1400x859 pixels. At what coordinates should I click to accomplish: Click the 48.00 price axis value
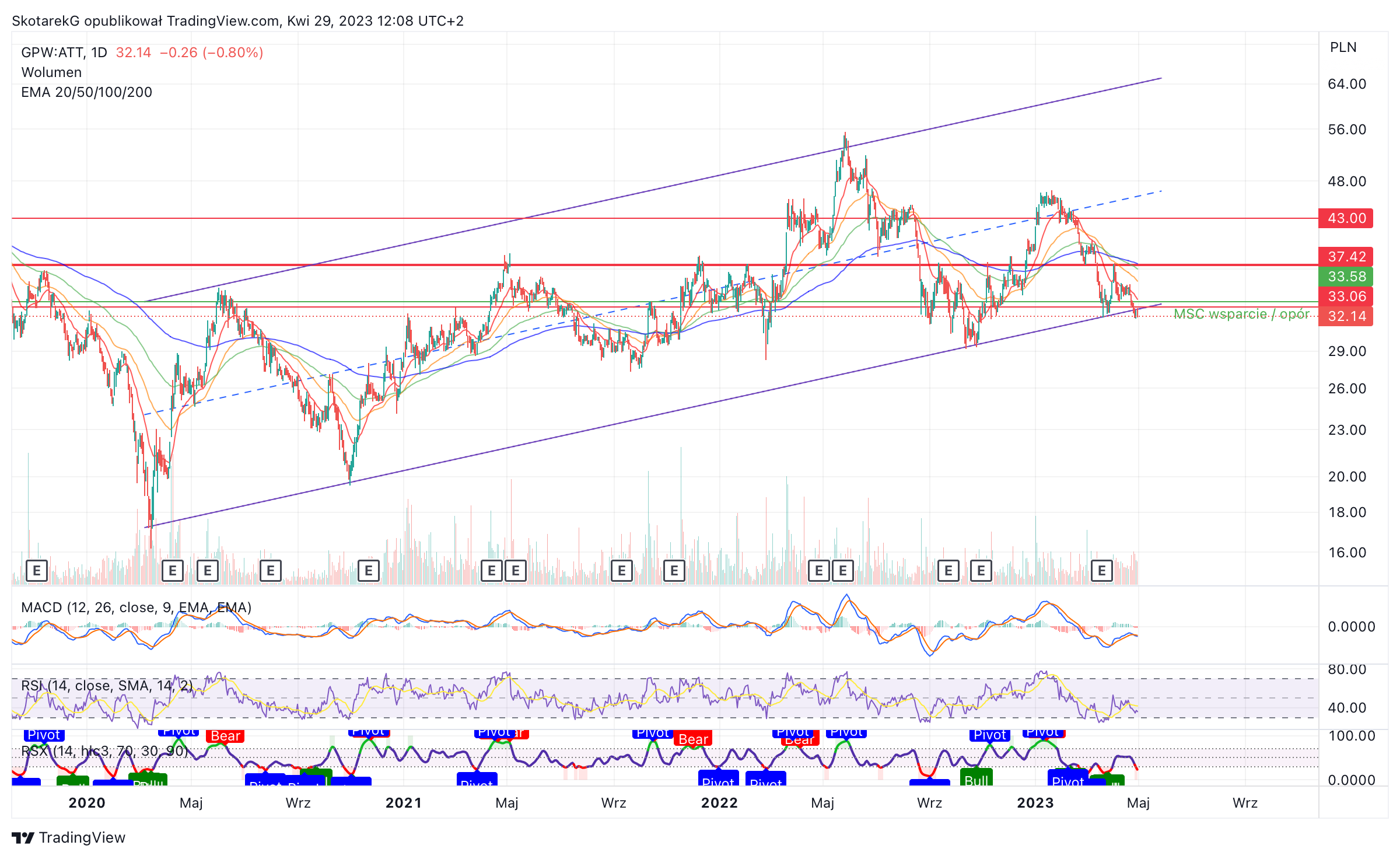[1347, 181]
